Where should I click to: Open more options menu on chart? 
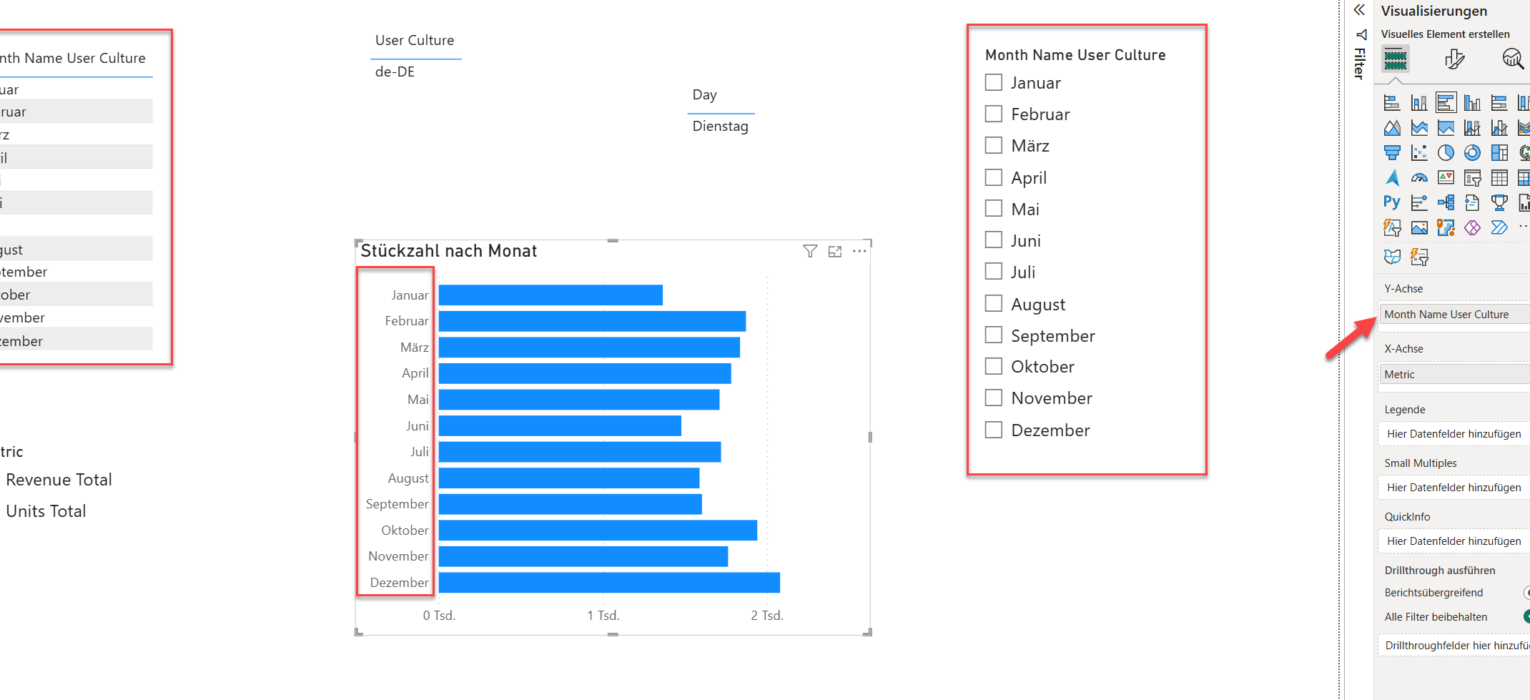pos(859,252)
